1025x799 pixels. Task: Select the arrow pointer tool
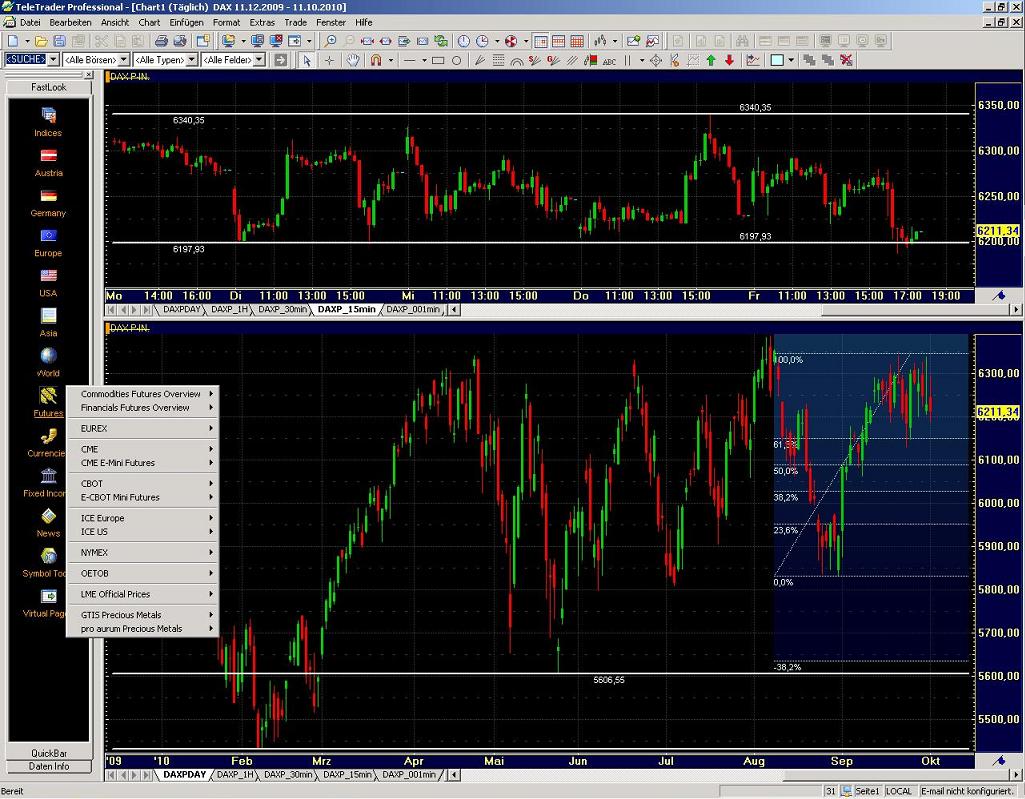pos(307,60)
